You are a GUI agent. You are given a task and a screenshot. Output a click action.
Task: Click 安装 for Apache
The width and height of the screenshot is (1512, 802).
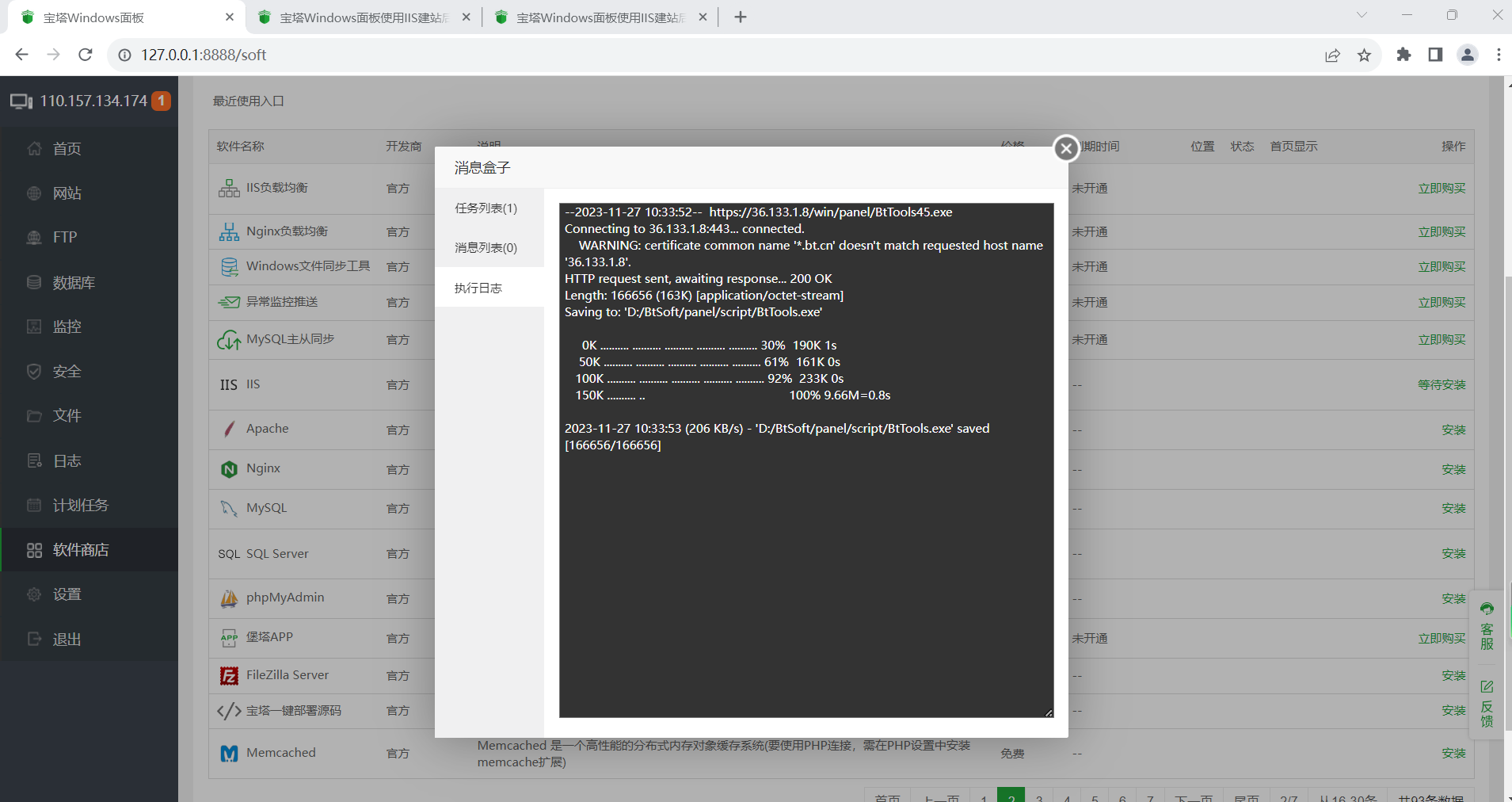coord(1453,430)
